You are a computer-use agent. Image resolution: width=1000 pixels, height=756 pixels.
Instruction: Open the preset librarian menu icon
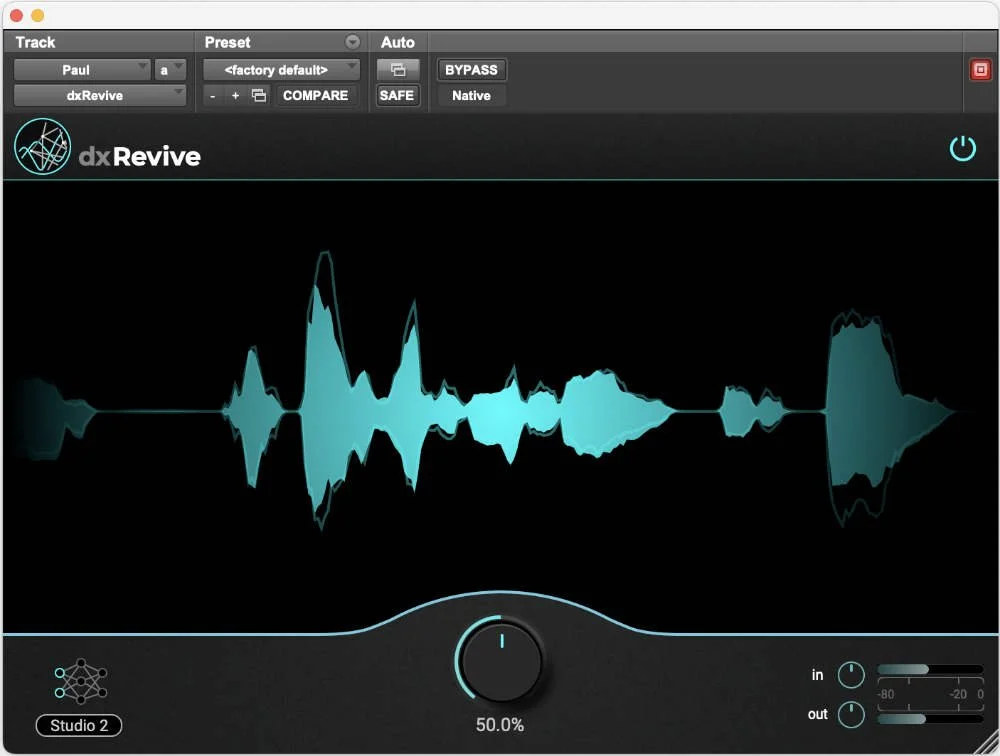pyautogui.click(x=351, y=42)
